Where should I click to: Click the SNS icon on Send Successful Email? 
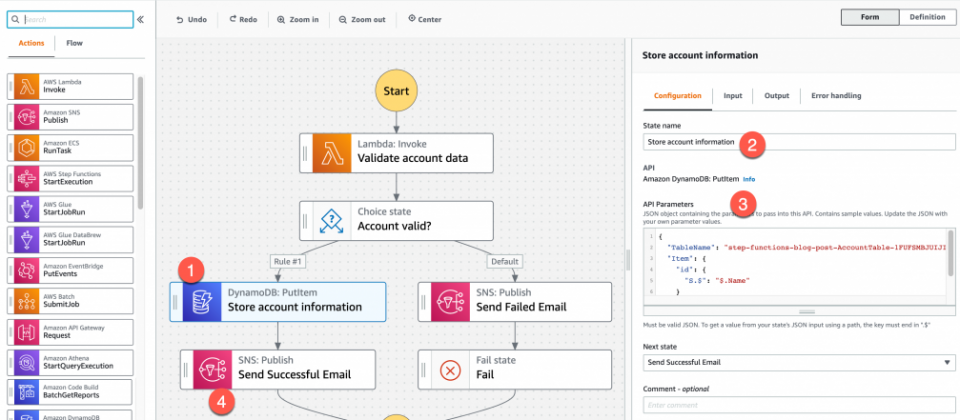pyautogui.click(x=212, y=369)
